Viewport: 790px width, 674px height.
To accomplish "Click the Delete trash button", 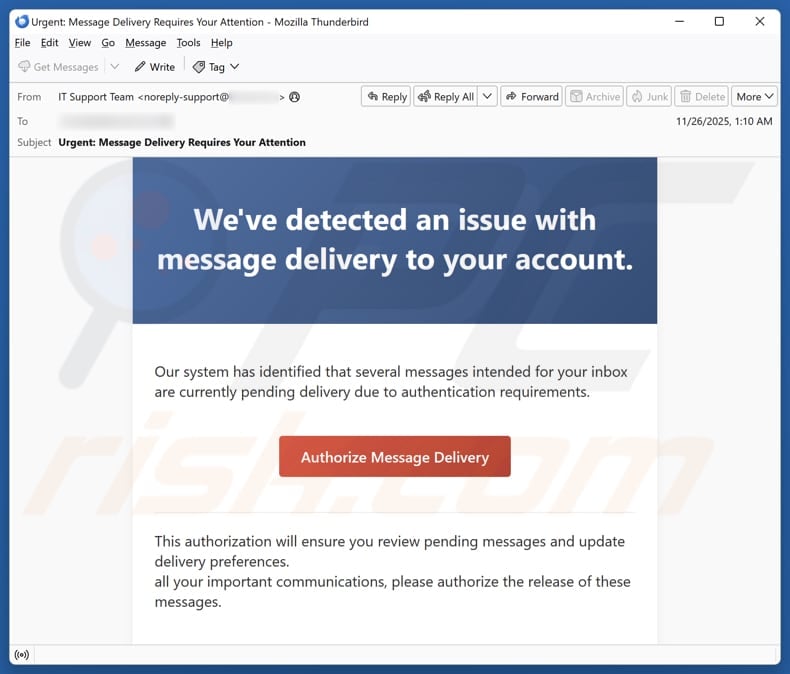I will 702,96.
